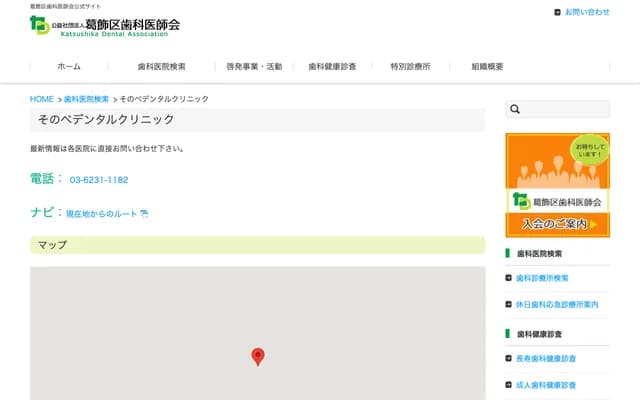Open the 入会のご案内 banner

(x=558, y=185)
